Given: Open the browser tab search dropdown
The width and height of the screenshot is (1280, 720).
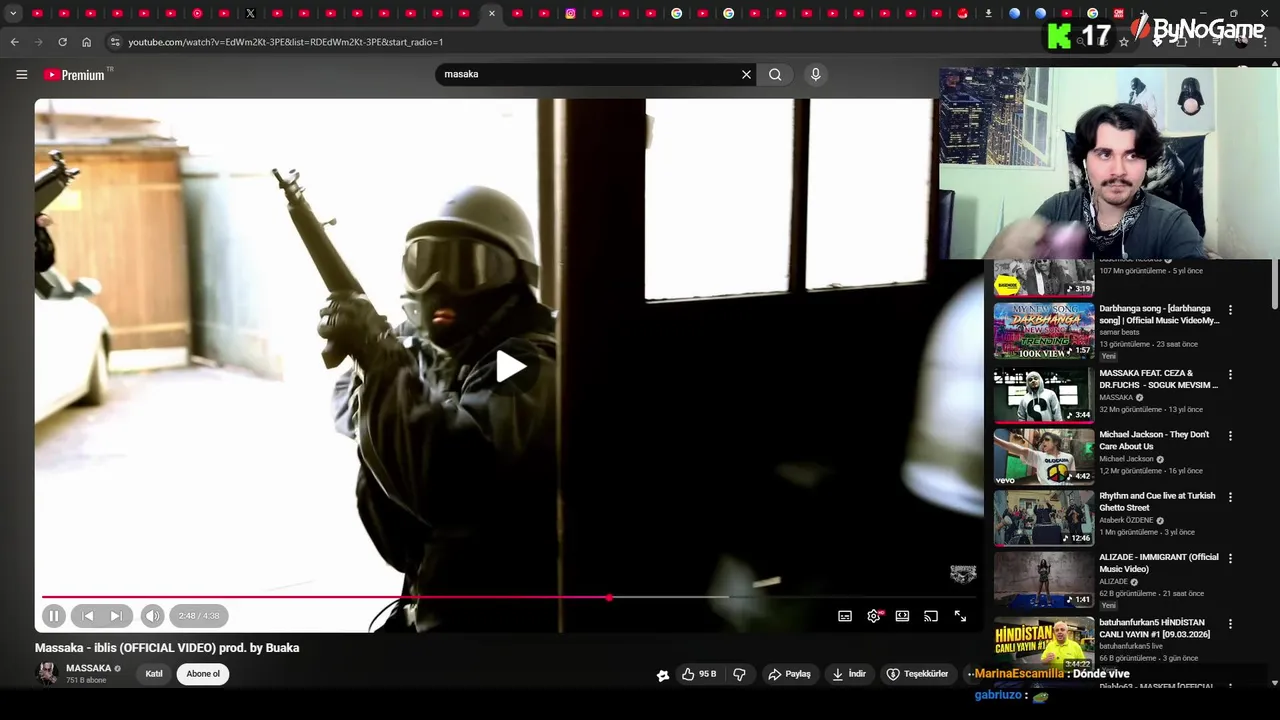Looking at the screenshot, I should pos(13,13).
